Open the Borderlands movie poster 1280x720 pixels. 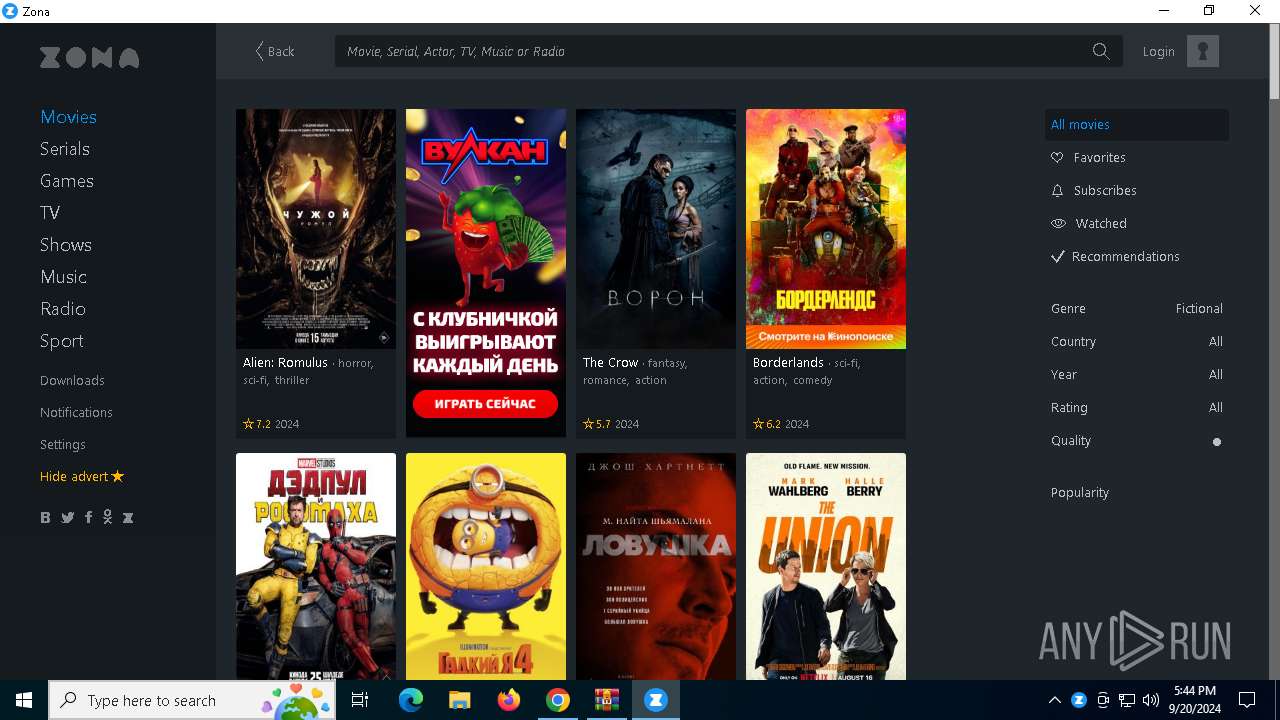click(826, 229)
